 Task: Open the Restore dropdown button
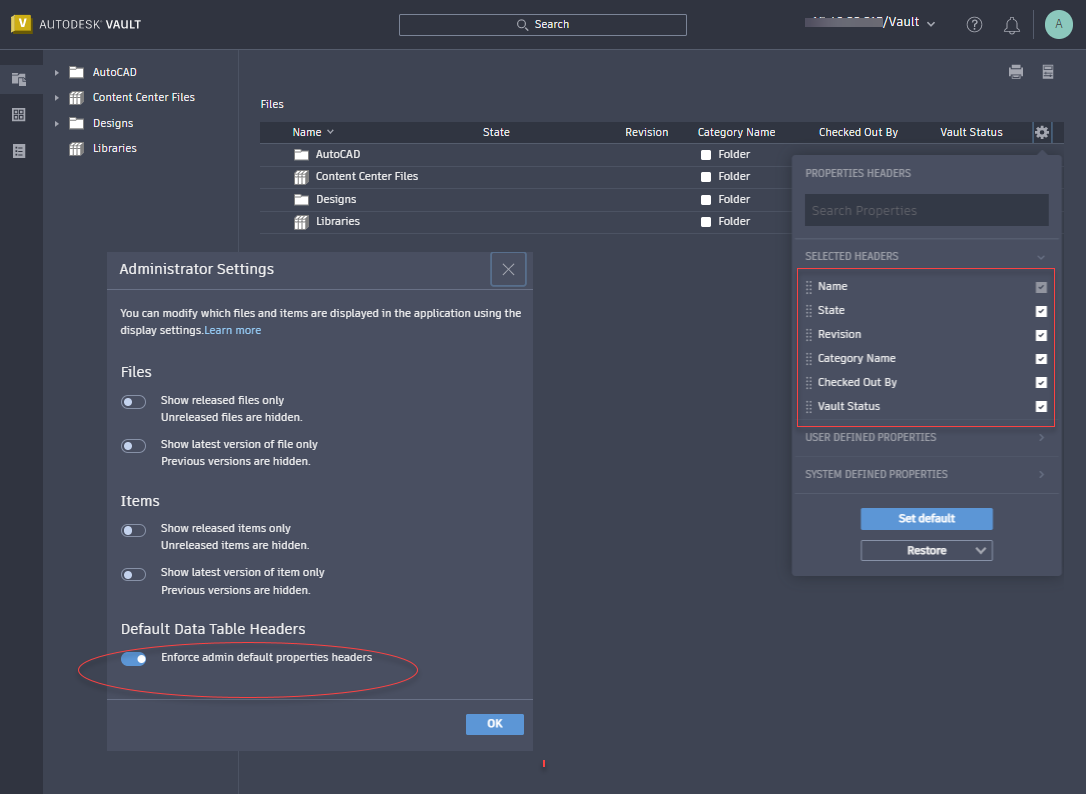coord(926,551)
